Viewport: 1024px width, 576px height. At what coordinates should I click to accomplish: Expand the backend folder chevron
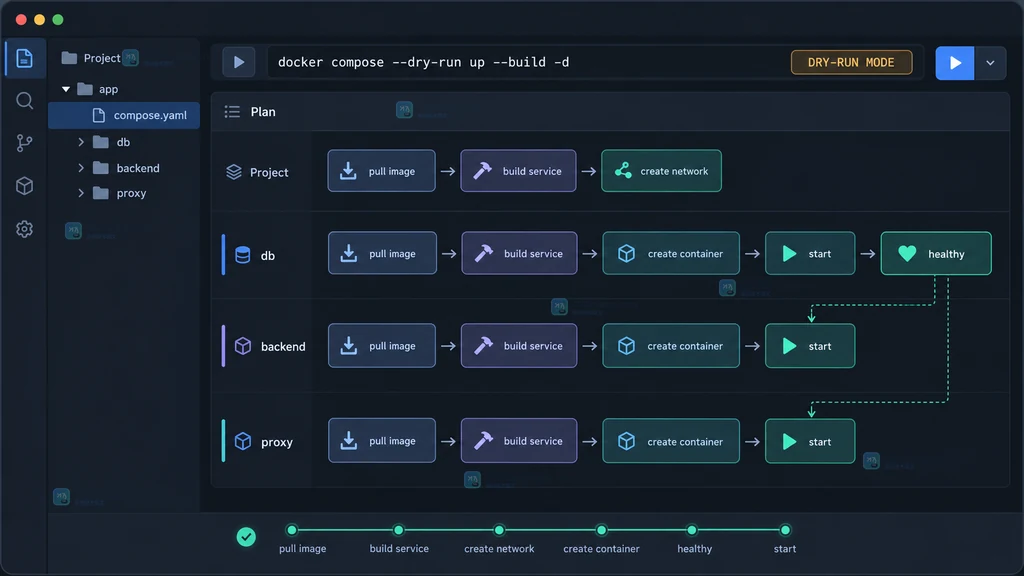point(81,168)
